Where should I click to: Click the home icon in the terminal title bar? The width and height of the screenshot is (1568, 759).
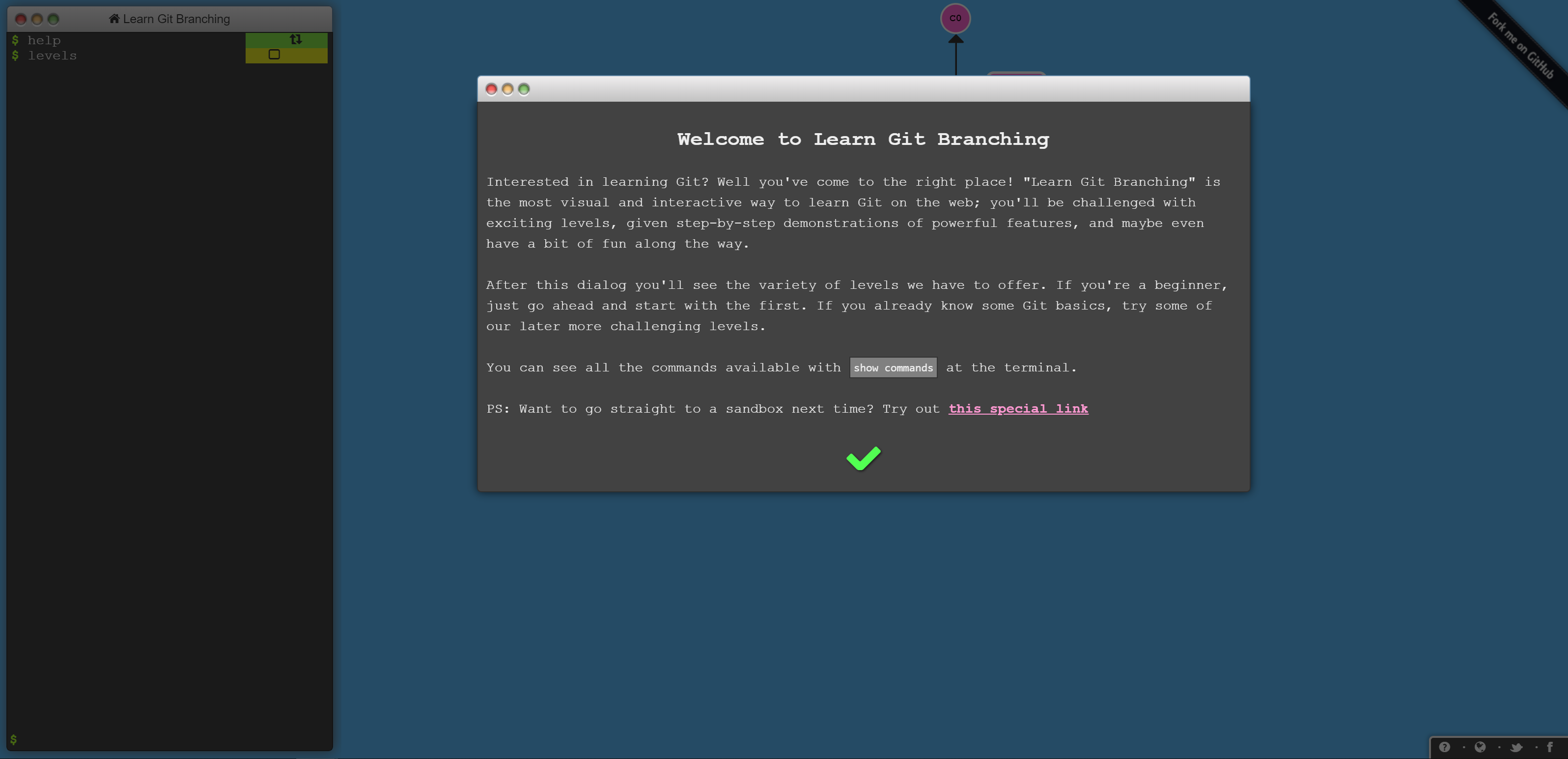click(114, 18)
